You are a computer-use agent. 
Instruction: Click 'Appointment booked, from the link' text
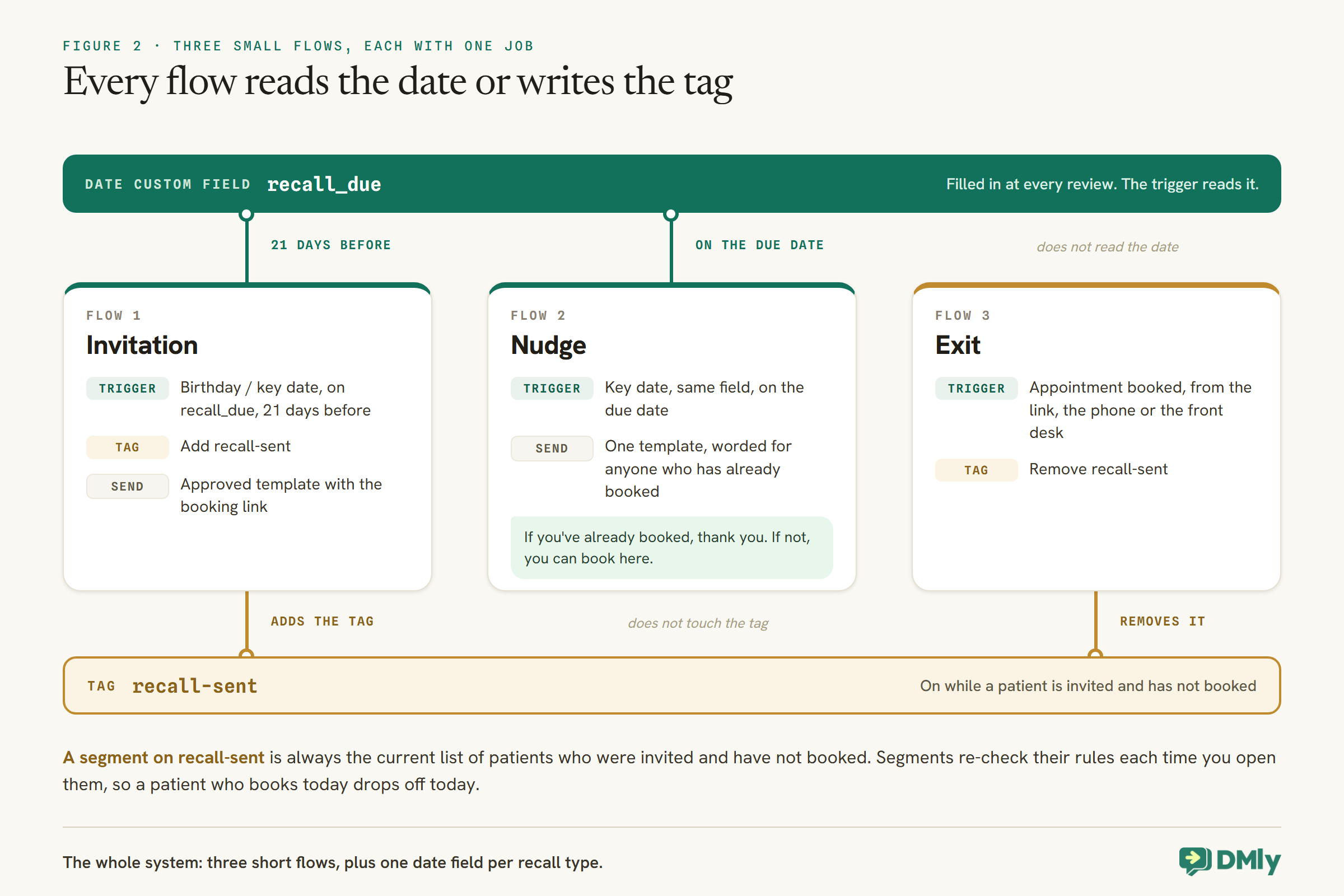pos(1141,410)
